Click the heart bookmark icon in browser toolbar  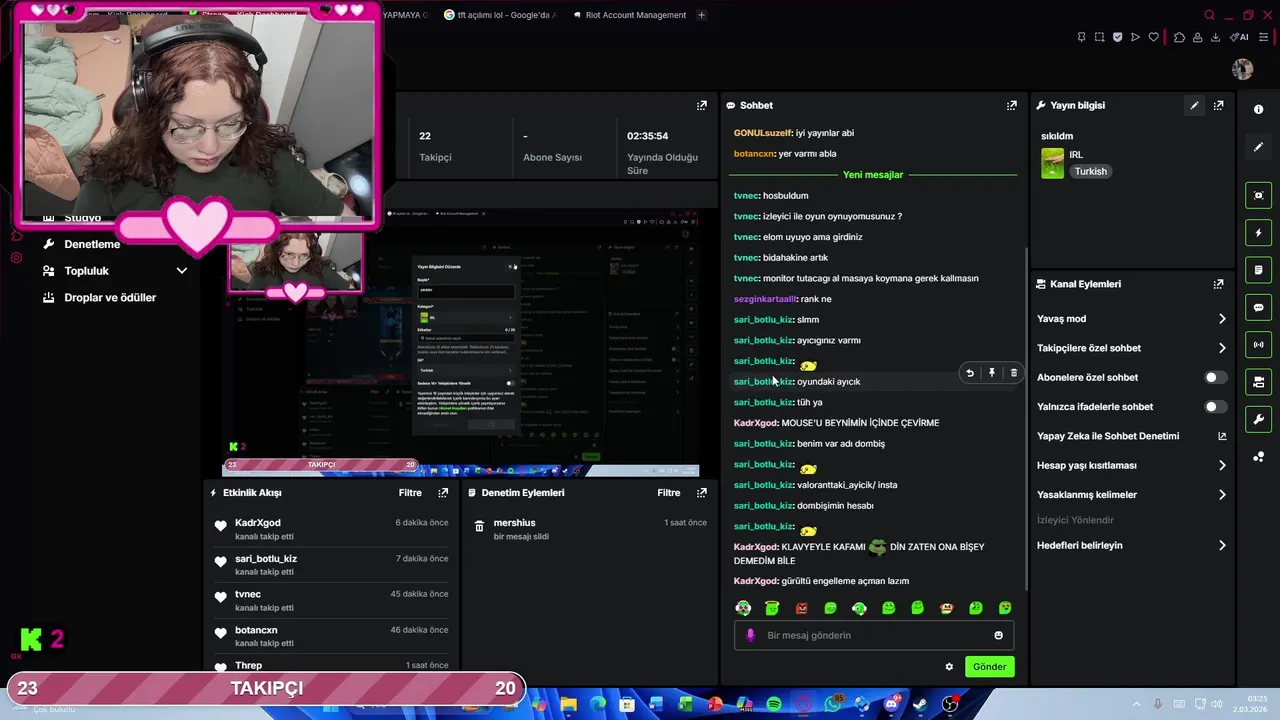tap(1153, 37)
